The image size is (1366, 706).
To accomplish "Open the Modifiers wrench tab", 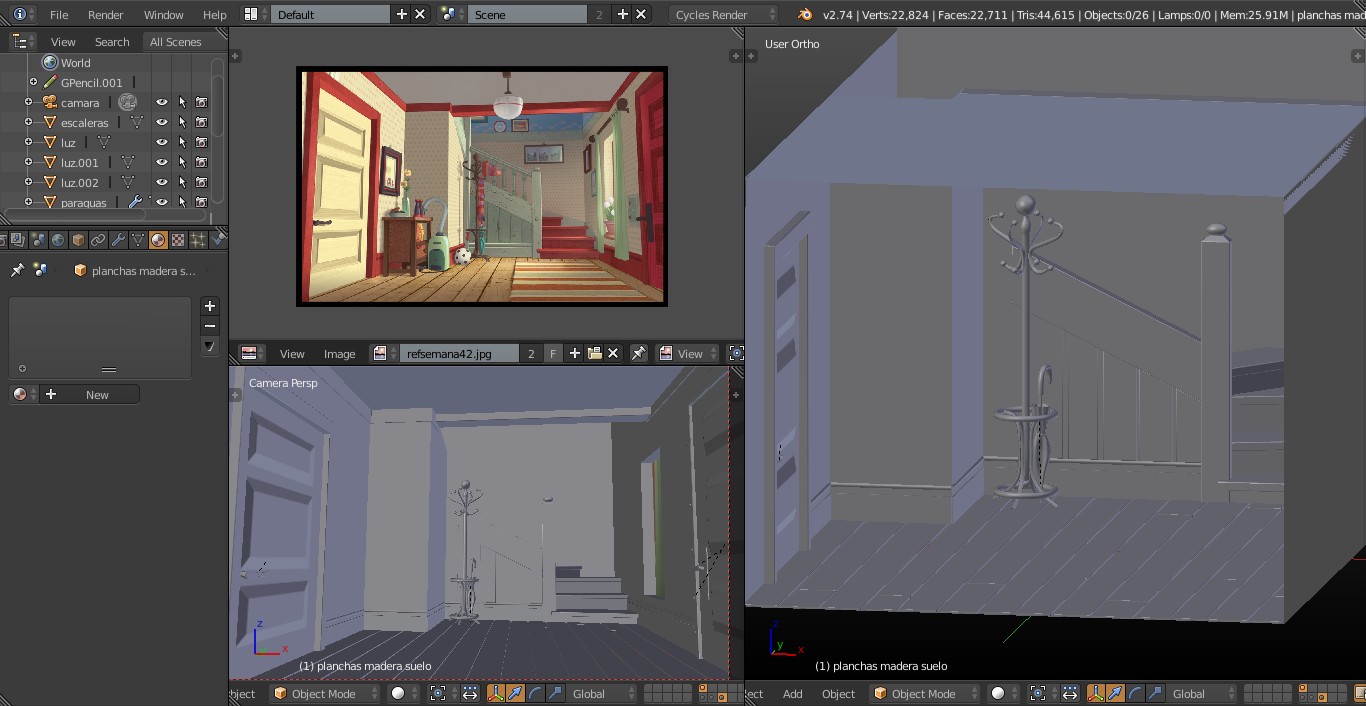I will click(118, 240).
